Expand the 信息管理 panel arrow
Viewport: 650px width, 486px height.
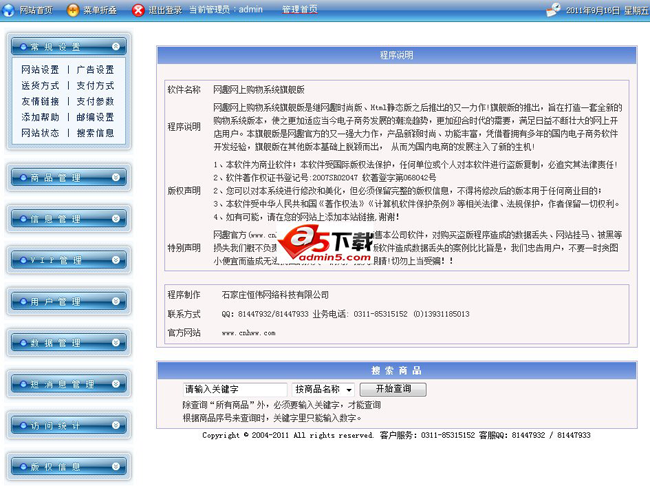coord(116,219)
